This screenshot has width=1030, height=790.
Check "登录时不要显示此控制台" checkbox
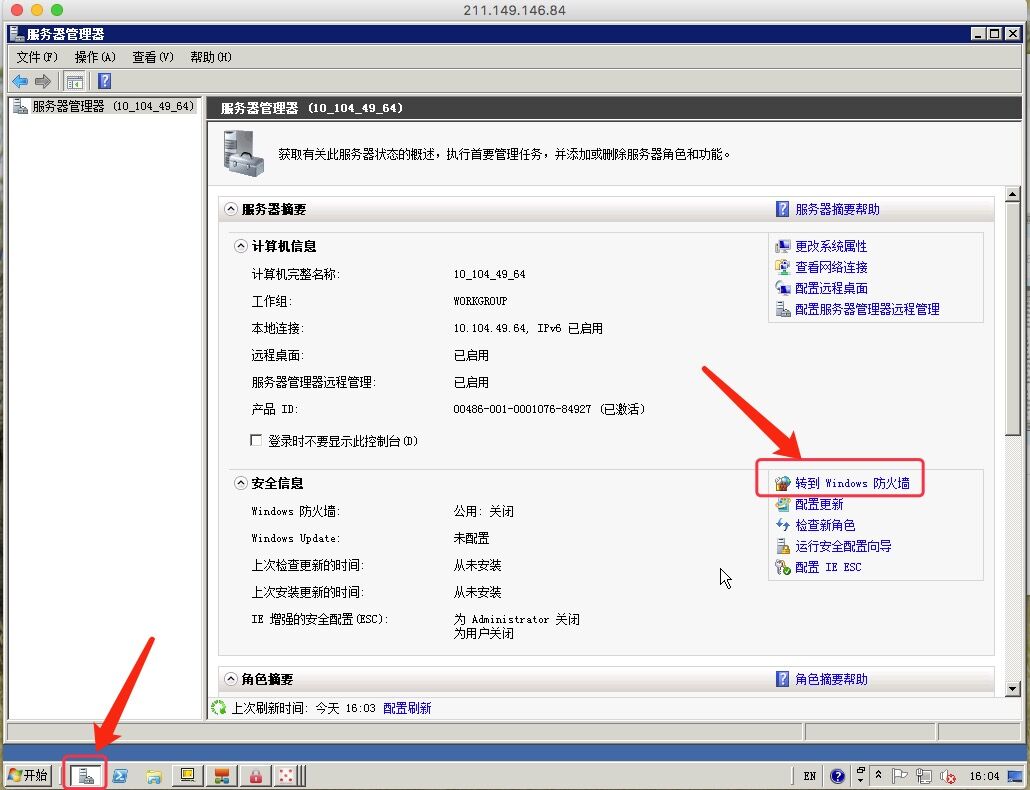257,440
